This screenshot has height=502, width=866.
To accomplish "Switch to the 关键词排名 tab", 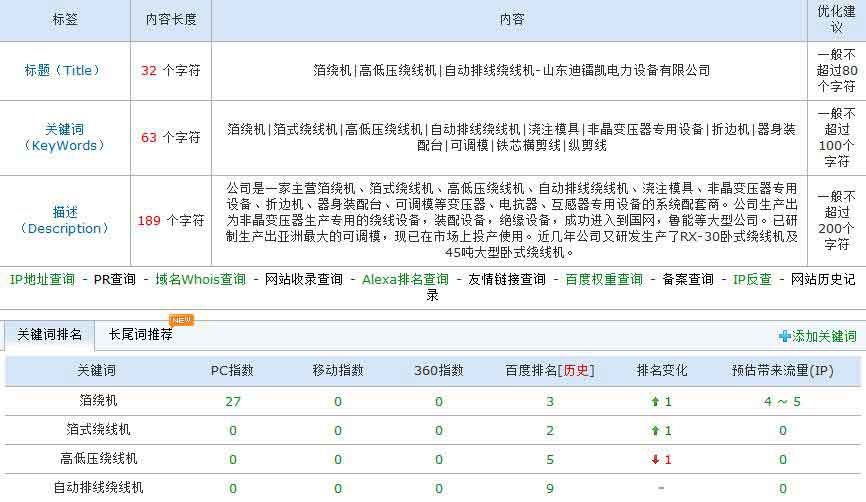I will coord(49,335).
